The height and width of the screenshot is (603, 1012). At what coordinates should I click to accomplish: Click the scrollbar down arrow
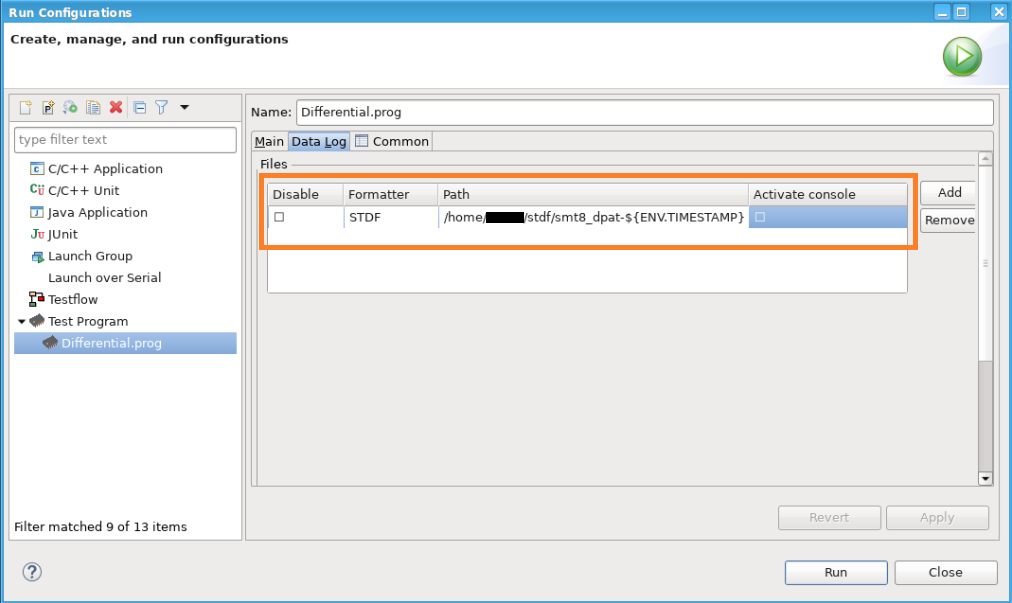point(985,479)
